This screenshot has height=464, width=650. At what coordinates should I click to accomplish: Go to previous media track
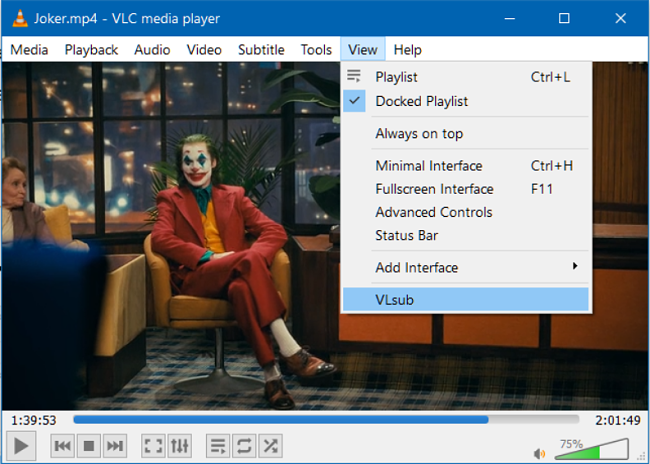(63, 446)
